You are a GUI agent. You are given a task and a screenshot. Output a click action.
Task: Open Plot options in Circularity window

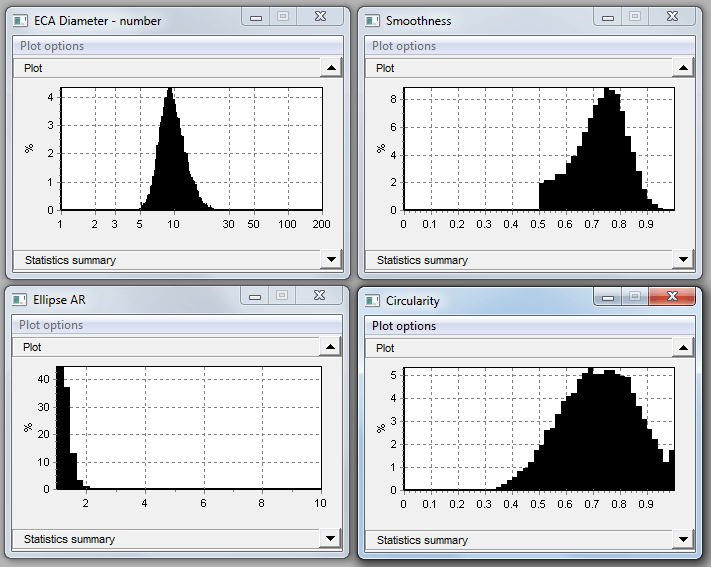point(404,326)
